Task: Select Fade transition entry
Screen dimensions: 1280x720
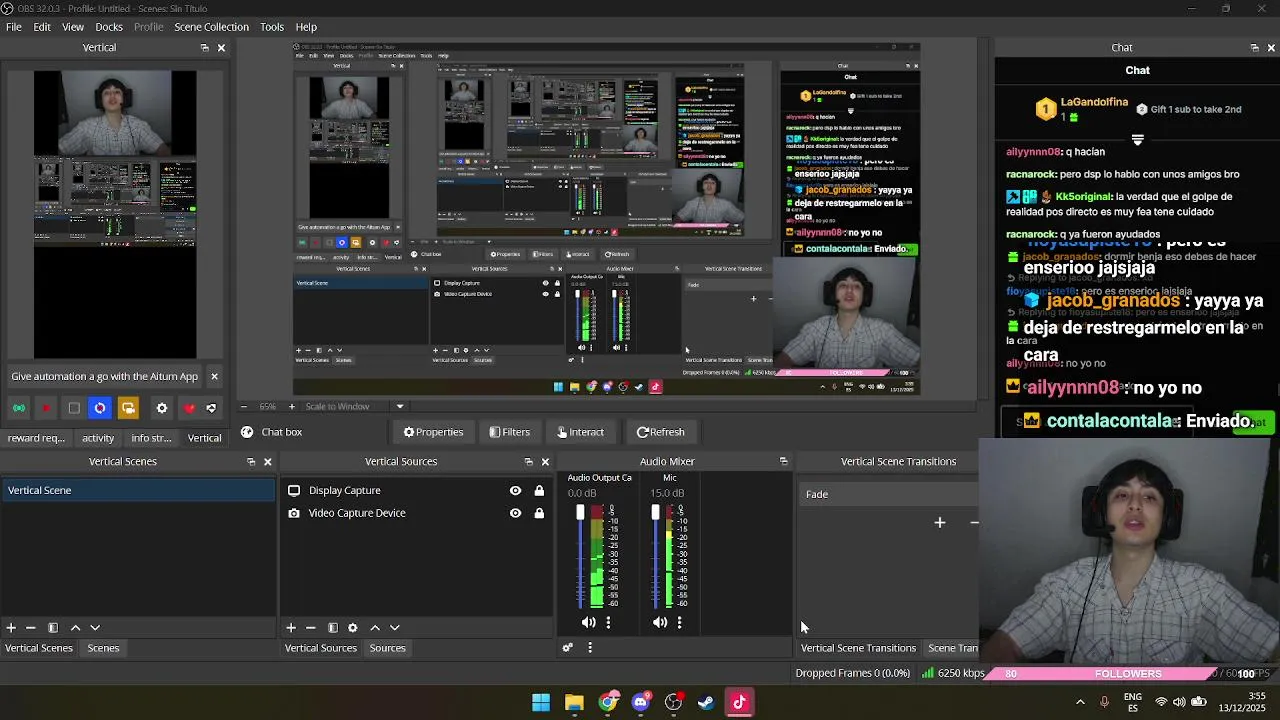Action: (888, 494)
